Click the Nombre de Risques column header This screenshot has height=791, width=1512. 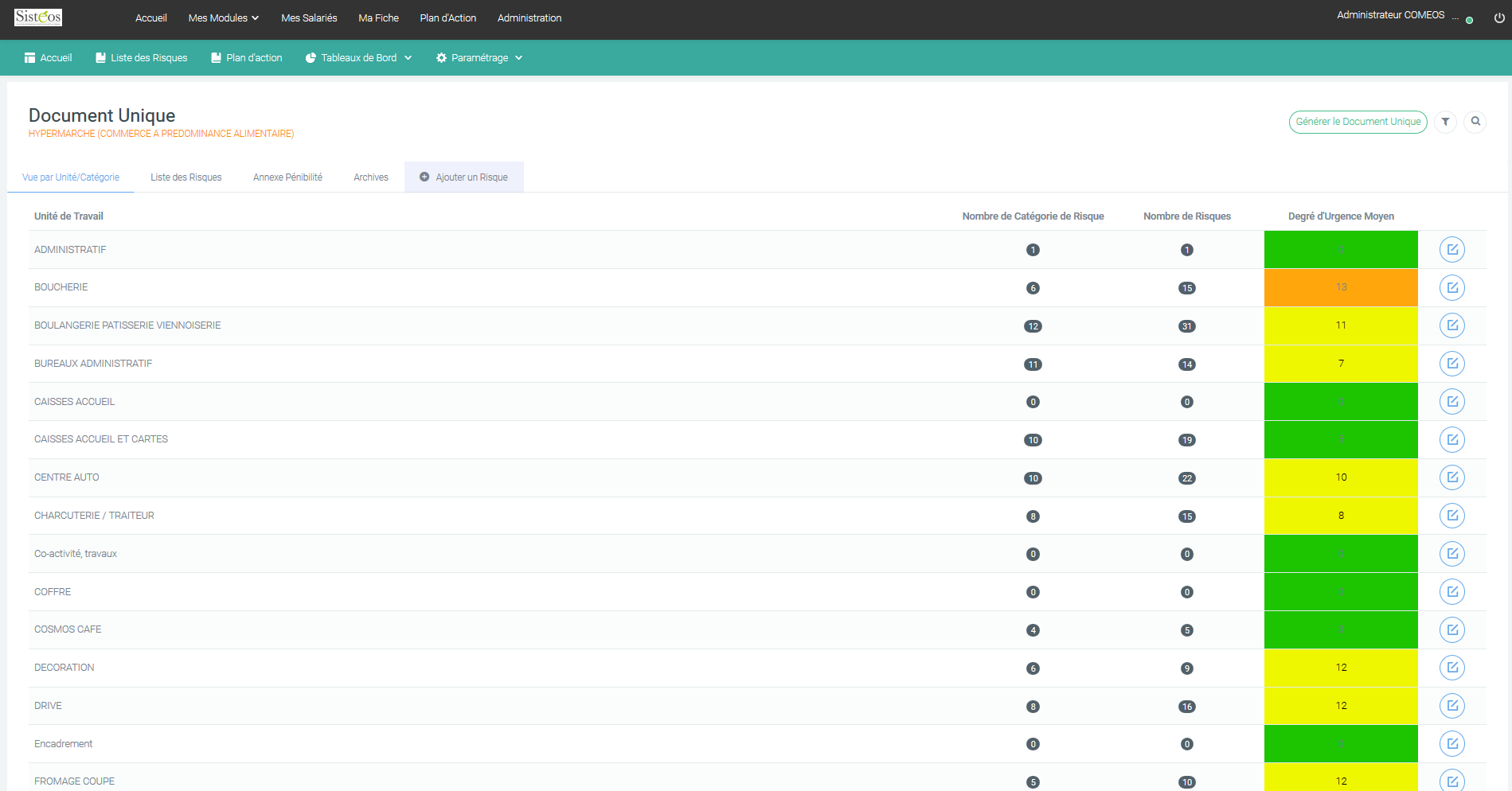click(x=1187, y=216)
